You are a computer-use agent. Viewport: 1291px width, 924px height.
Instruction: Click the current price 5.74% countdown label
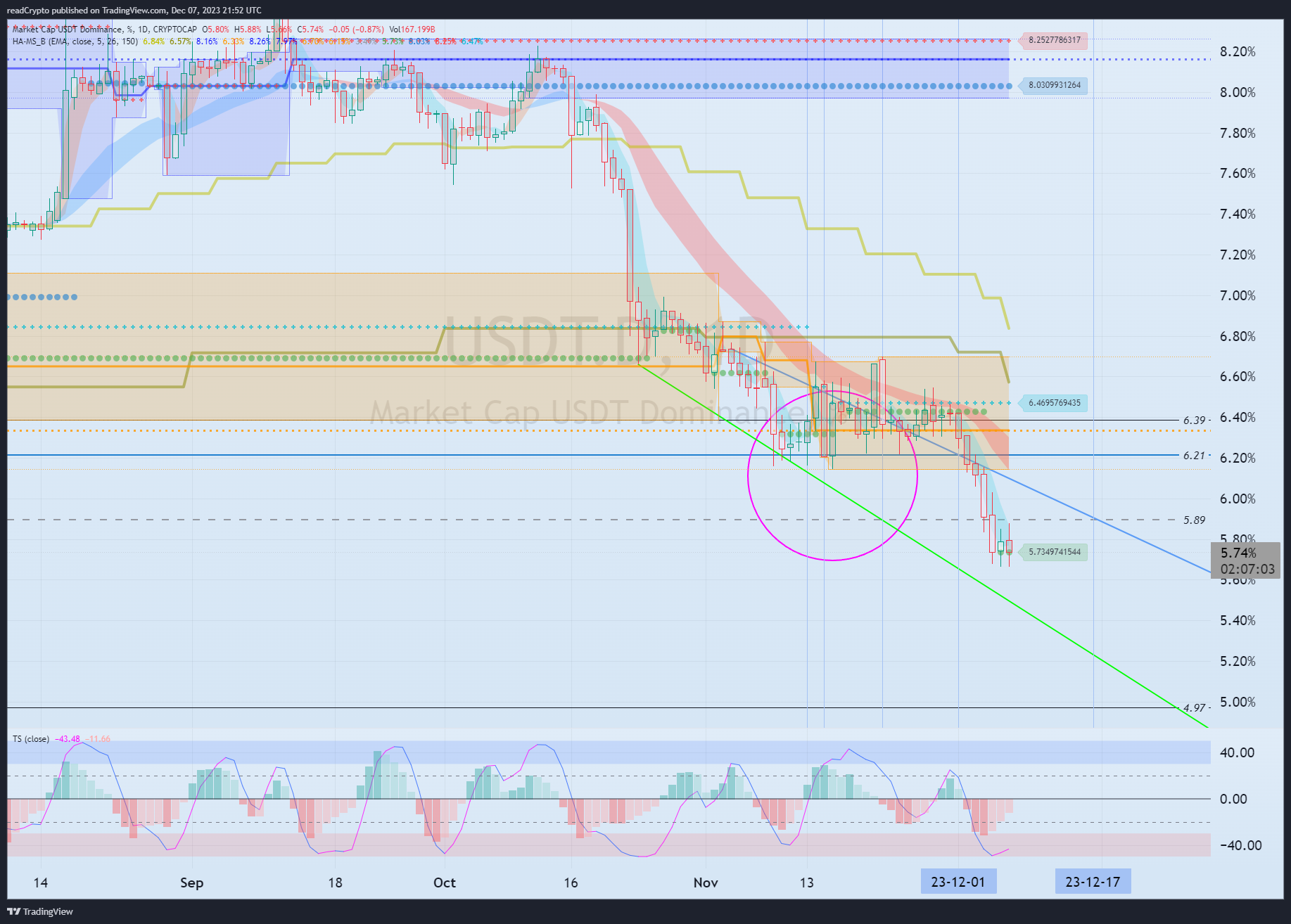(x=1246, y=561)
